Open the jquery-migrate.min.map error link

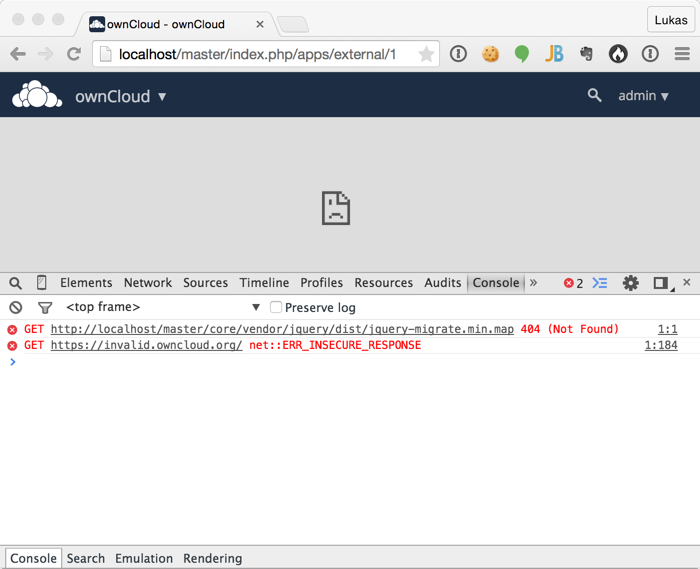tap(282, 329)
